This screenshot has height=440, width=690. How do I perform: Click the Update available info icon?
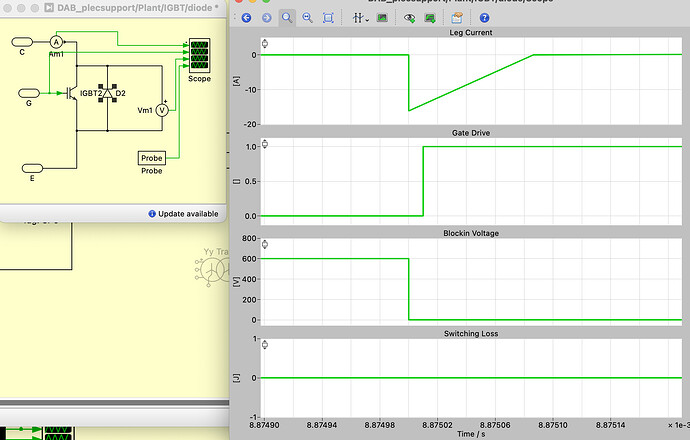pos(152,214)
